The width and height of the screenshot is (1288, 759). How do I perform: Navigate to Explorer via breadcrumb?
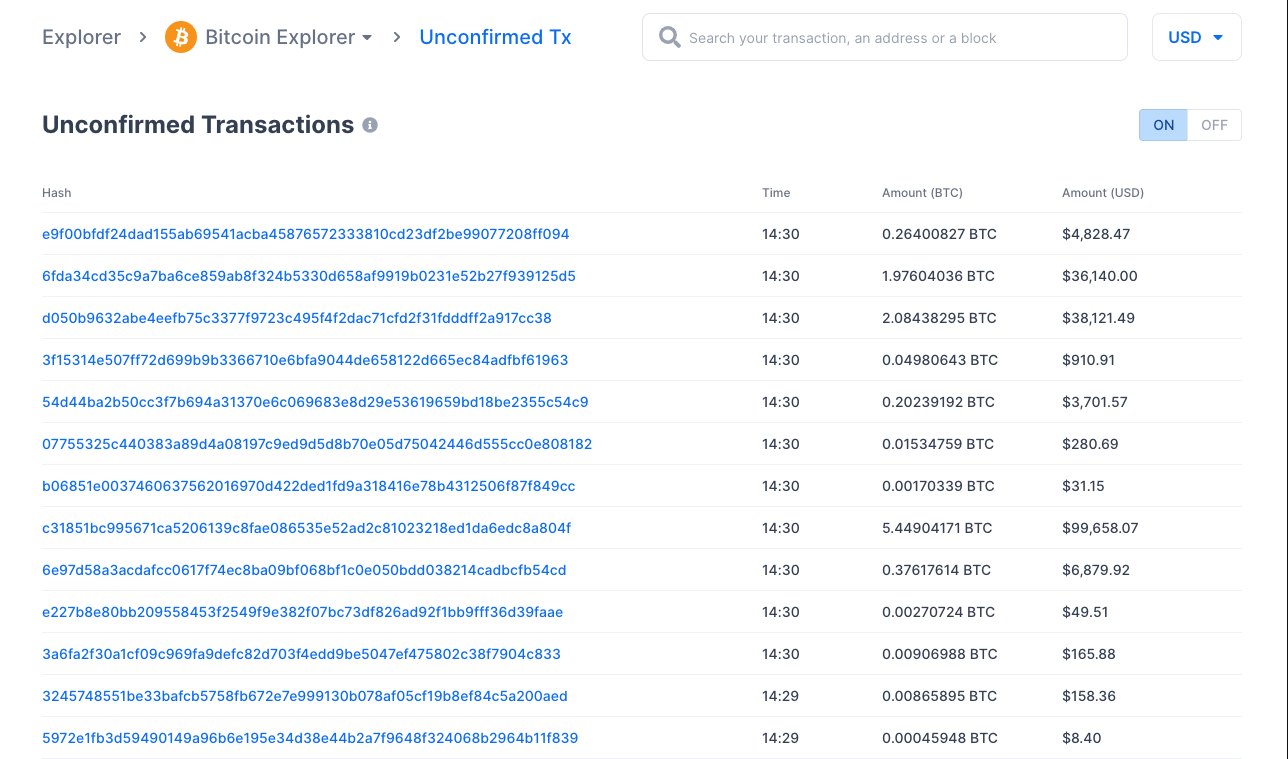81,37
